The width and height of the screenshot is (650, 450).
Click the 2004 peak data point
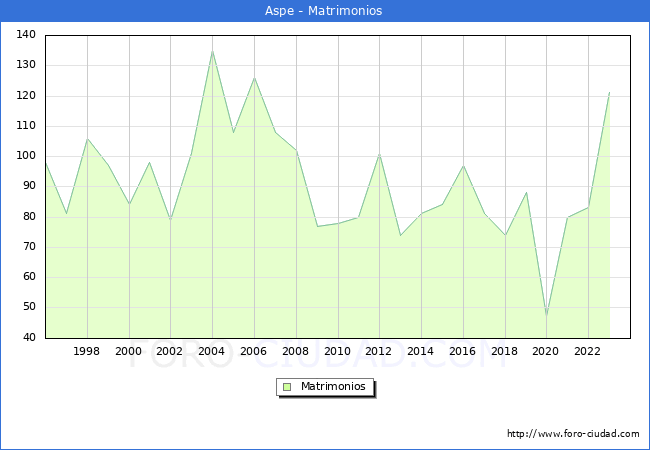[212, 51]
